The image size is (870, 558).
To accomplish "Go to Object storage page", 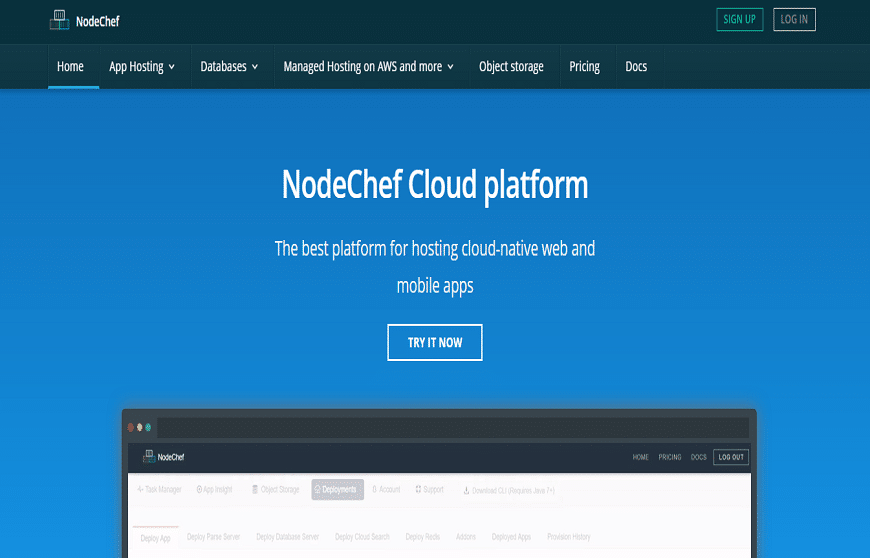I will click(511, 67).
